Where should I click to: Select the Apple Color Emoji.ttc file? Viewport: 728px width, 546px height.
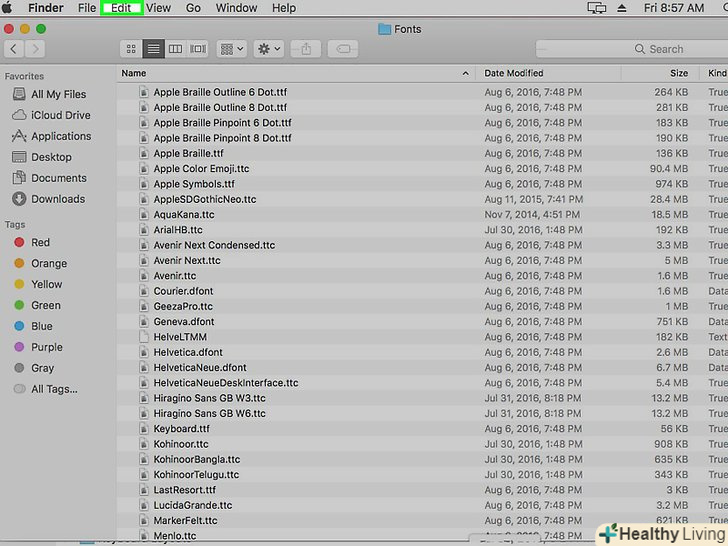[x=201, y=169]
